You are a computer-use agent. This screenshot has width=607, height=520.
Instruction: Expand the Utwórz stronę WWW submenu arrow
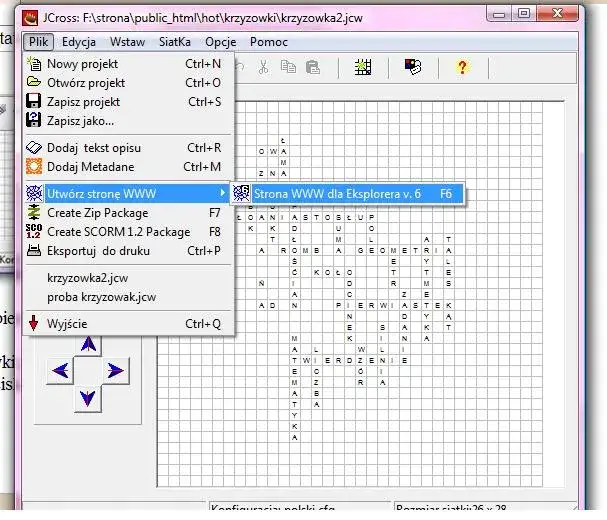tap(223, 193)
